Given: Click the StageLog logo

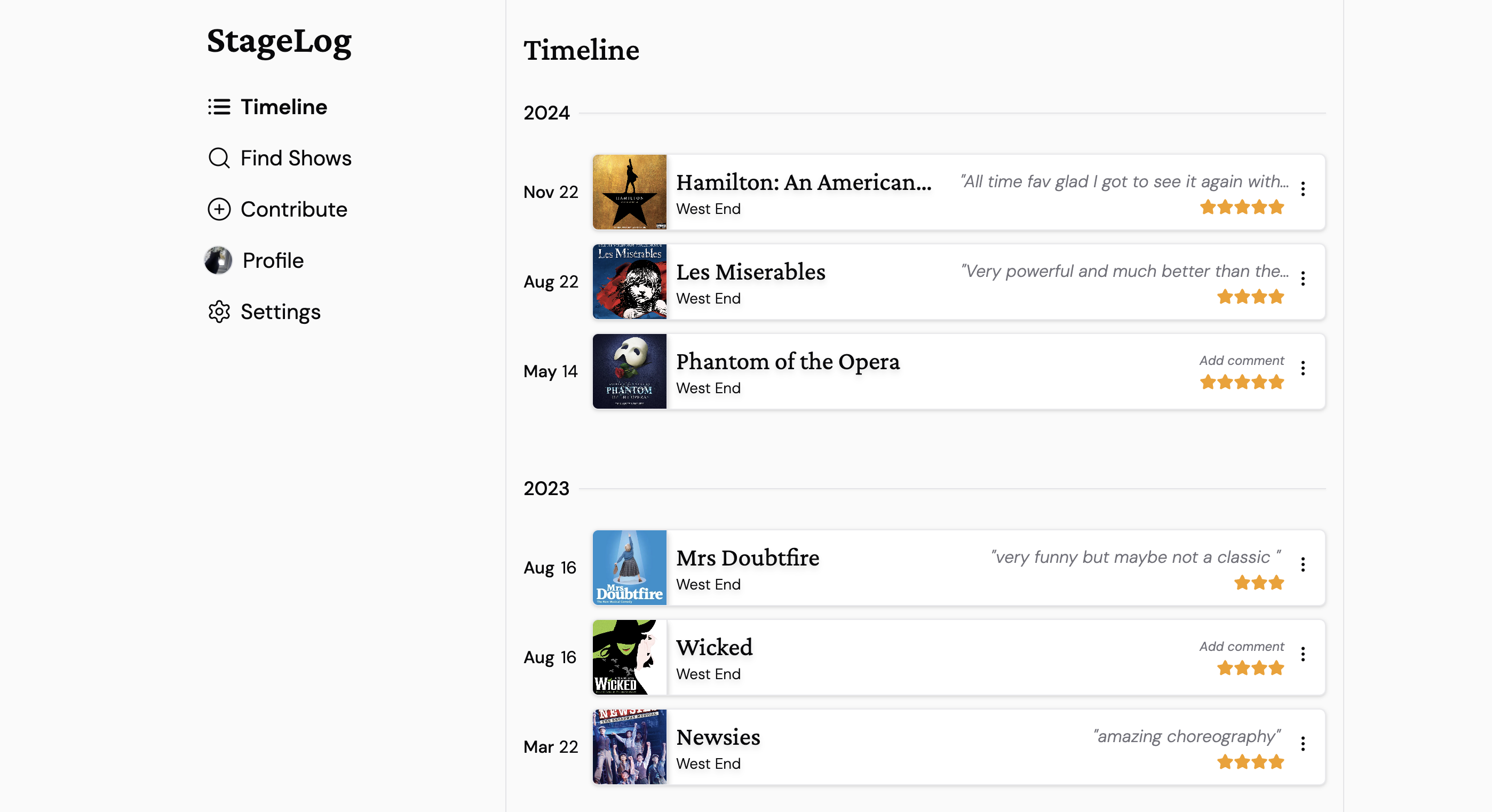Looking at the screenshot, I should [279, 42].
